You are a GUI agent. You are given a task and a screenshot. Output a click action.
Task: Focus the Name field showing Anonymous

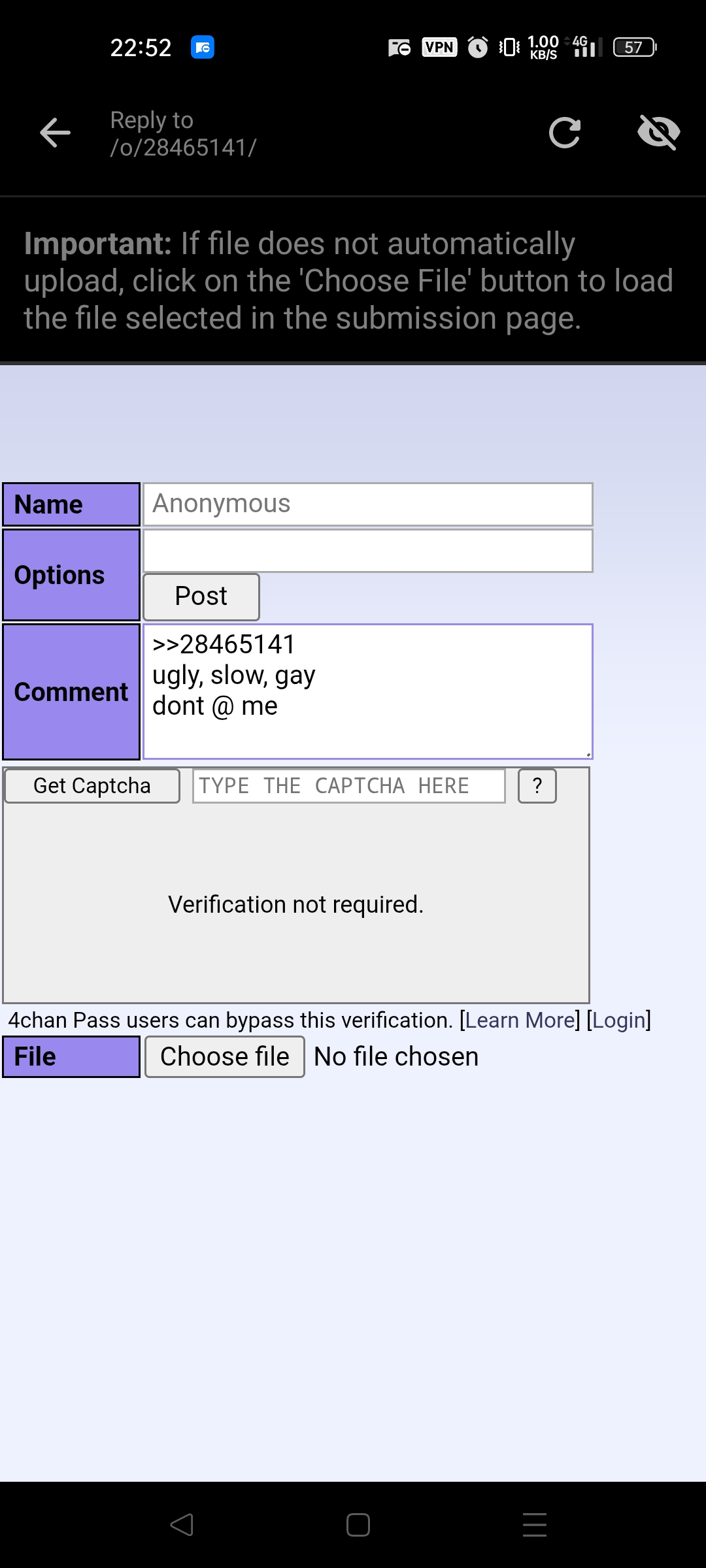point(368,504)
